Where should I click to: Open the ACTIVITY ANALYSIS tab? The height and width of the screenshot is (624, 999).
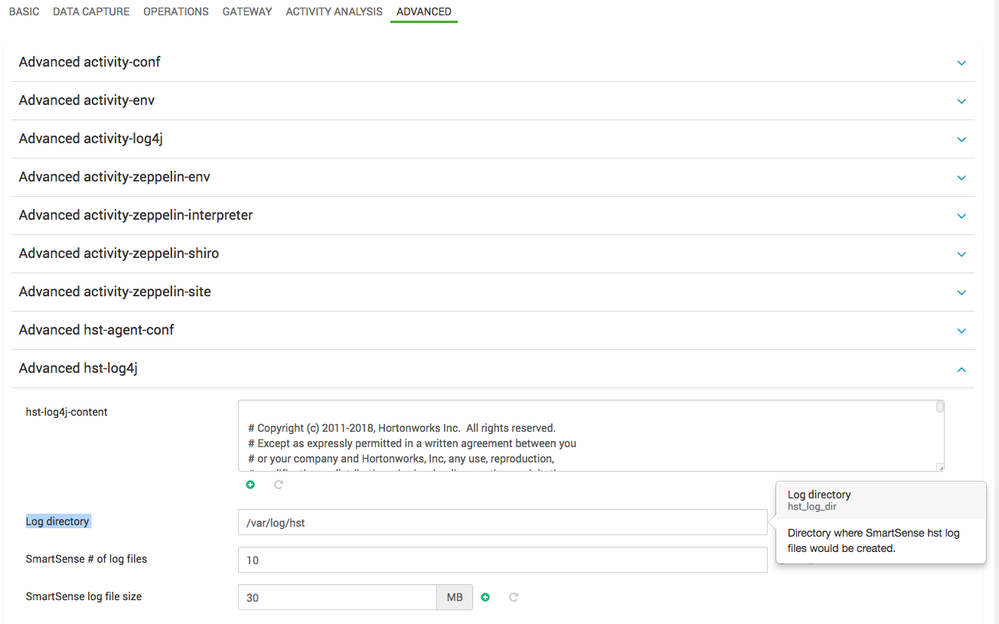[334, 12]
